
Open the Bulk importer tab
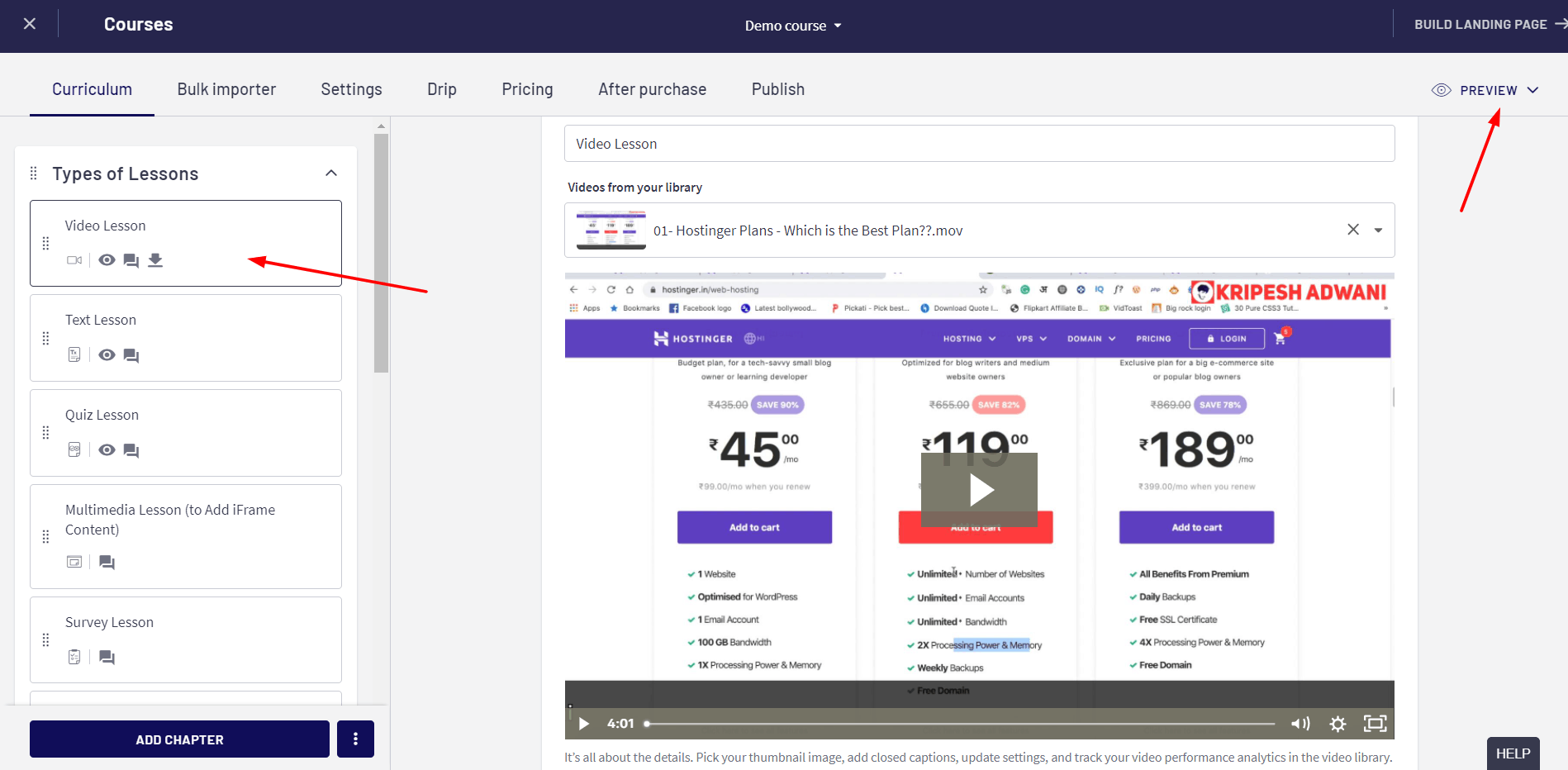(226, 89)
